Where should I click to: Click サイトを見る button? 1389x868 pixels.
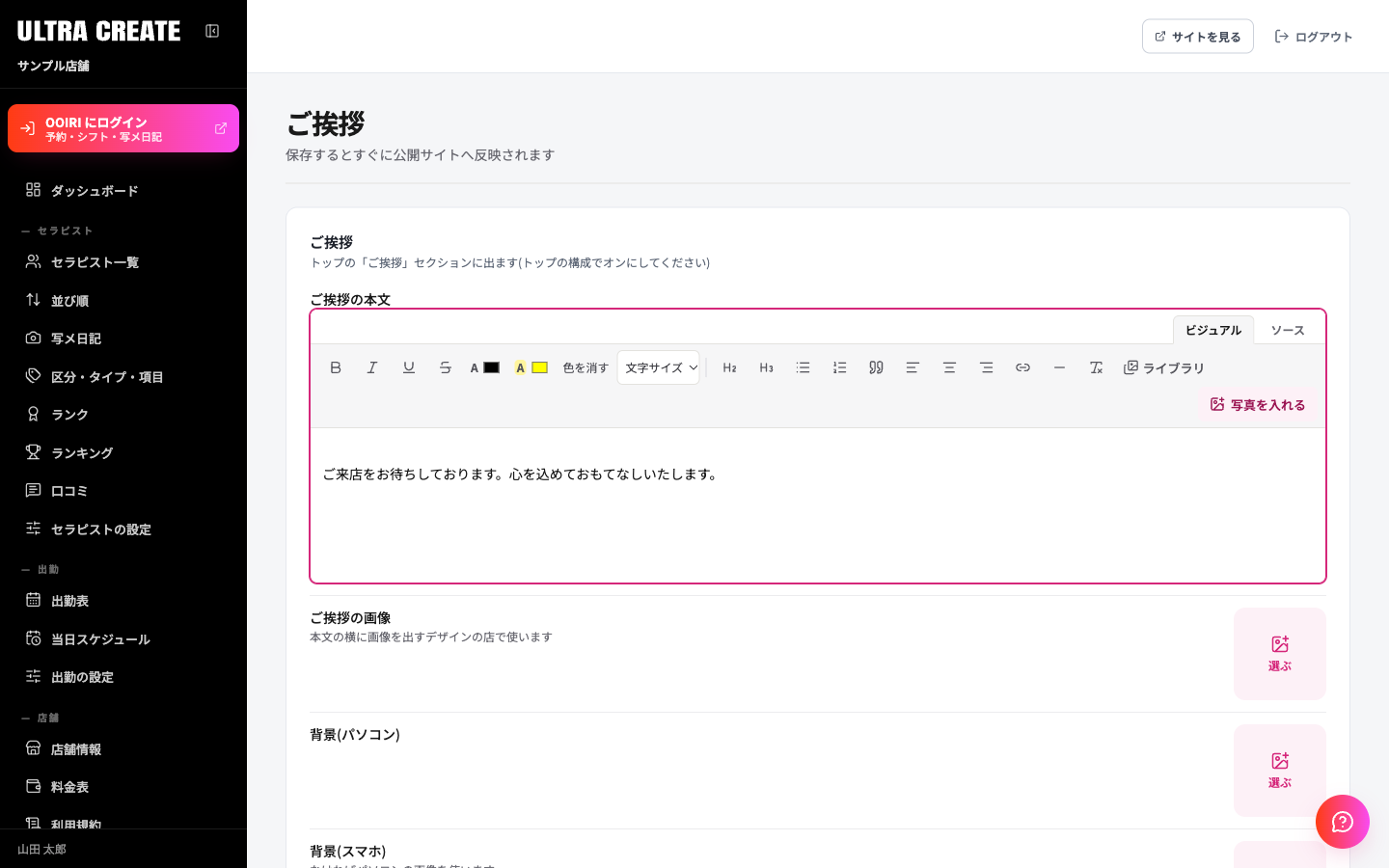pyautogui.click(x=1198, y=37)
